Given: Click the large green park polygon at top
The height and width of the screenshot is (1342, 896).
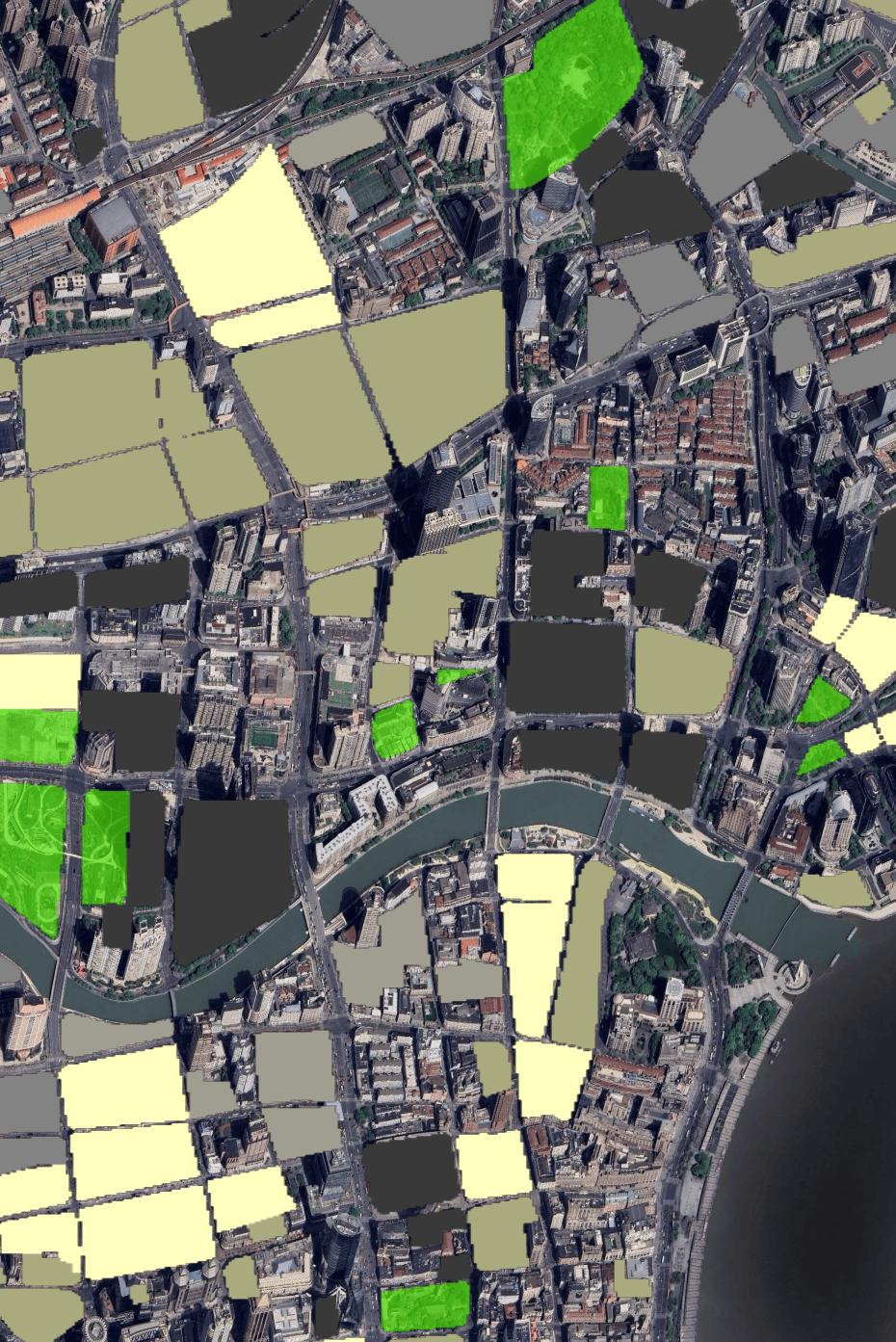Looking at the screenshot, I should 568,92.
